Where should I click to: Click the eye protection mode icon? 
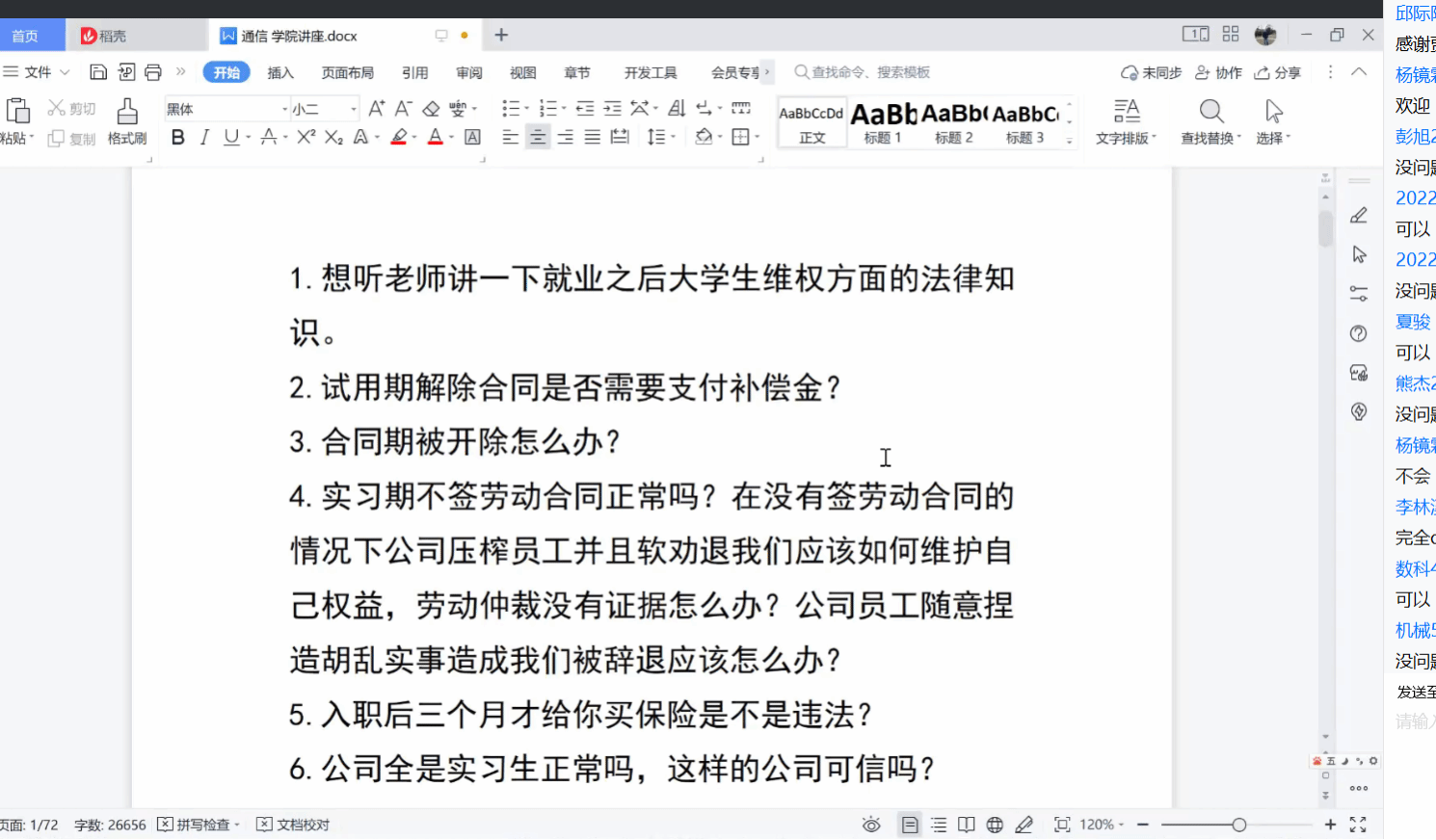pyautogui.click(x=871, y=825)
